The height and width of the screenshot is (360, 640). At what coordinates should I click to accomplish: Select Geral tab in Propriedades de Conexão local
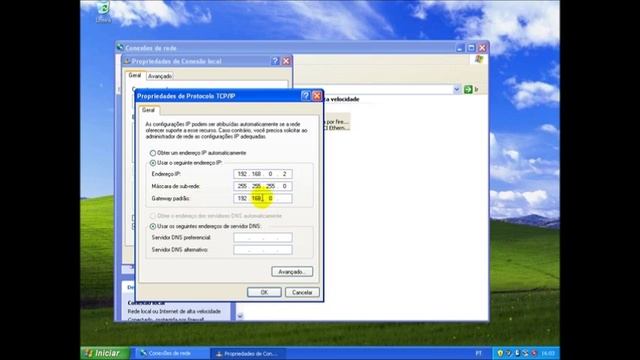pos(135,76)
